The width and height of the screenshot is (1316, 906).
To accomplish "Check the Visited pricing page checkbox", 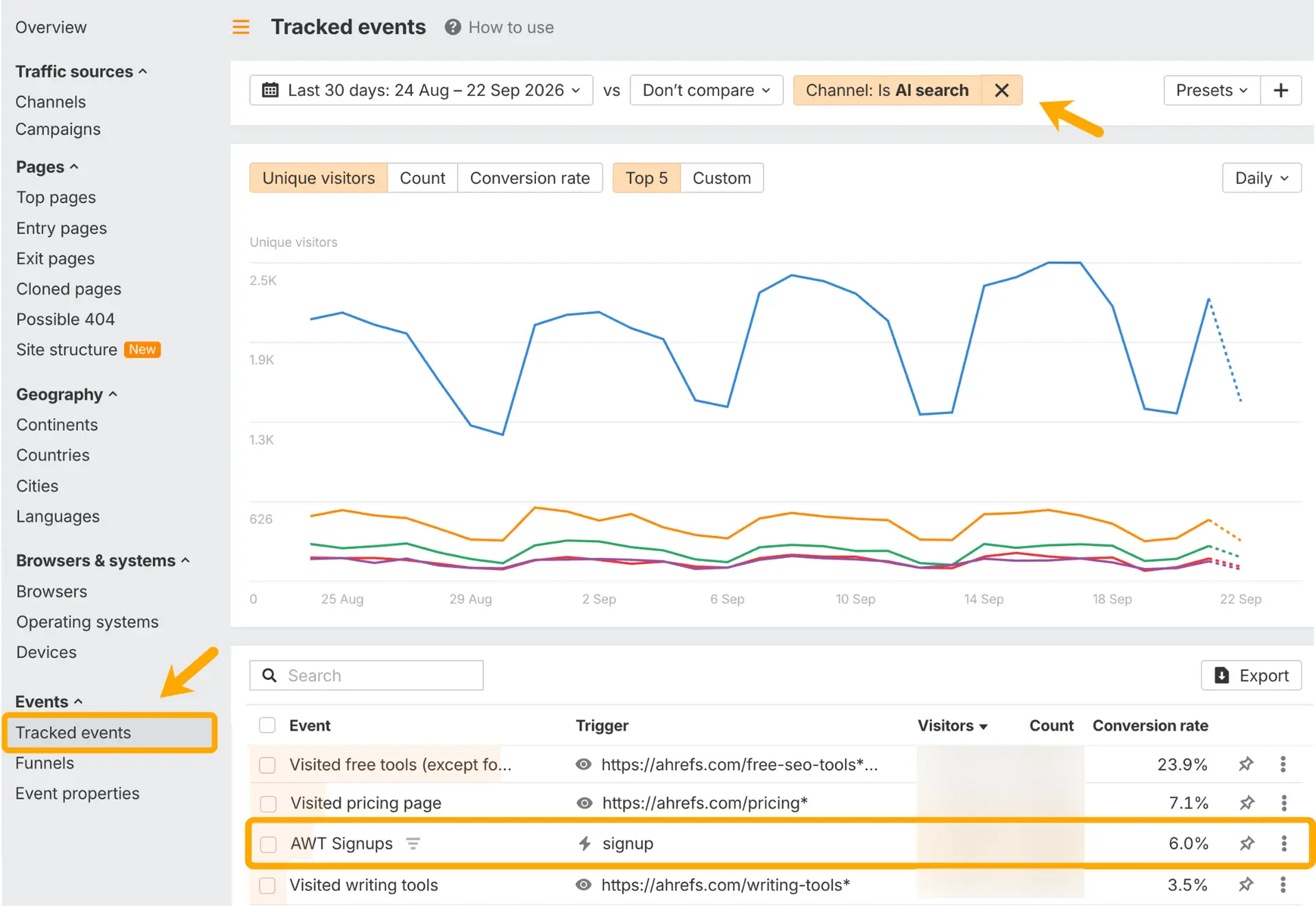I will [268, 803].
